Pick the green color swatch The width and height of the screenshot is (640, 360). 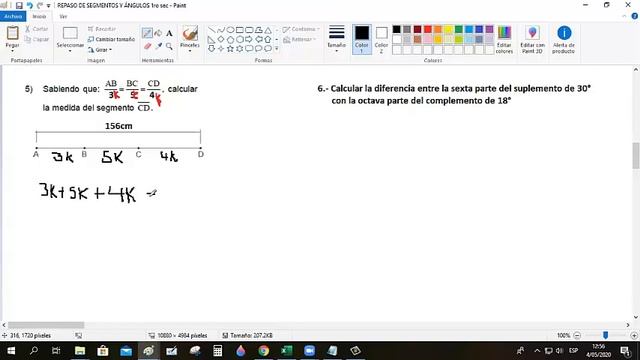[x=458, y=29]
